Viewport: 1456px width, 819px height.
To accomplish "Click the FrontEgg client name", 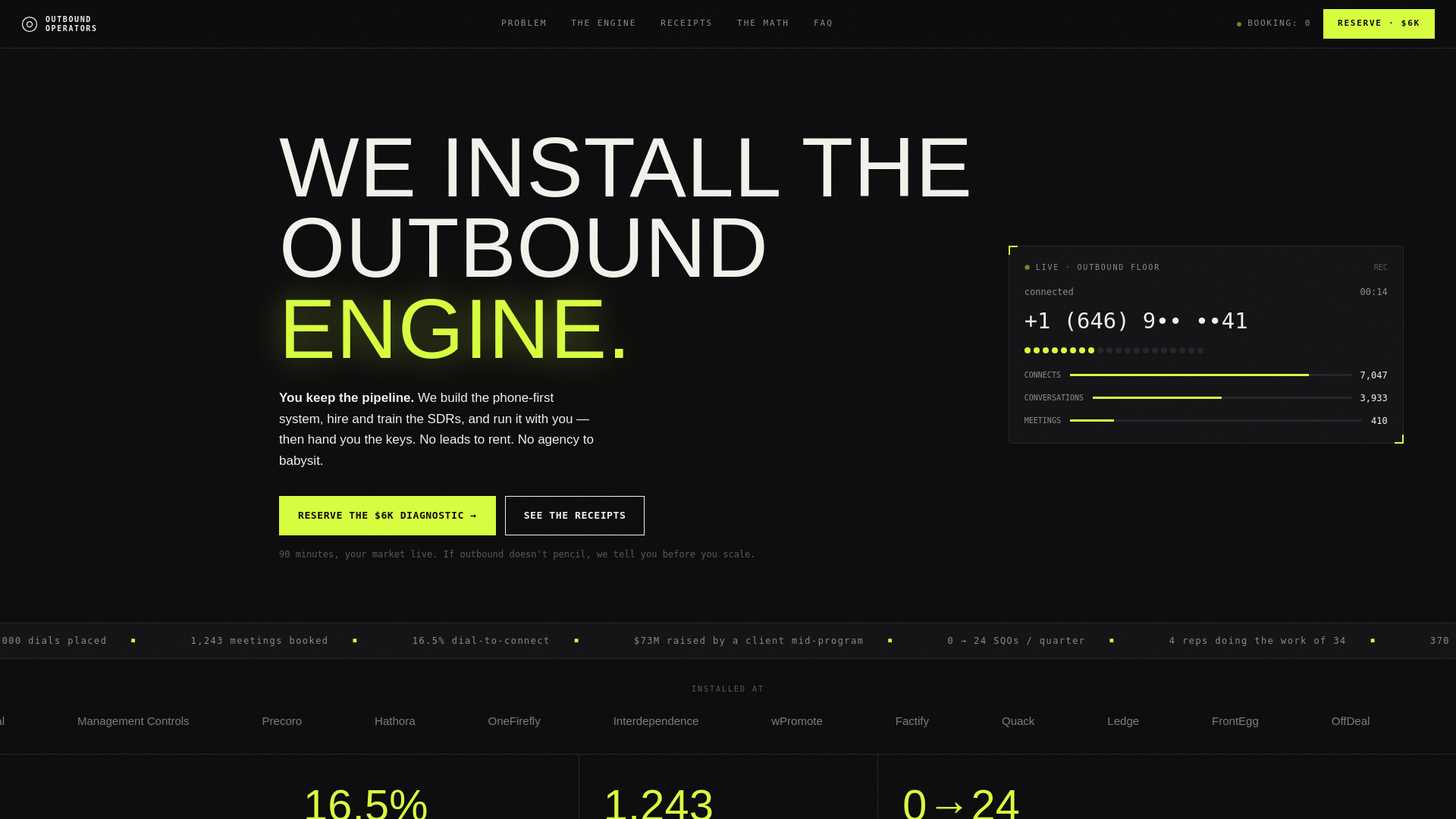I will [1235, 721].
